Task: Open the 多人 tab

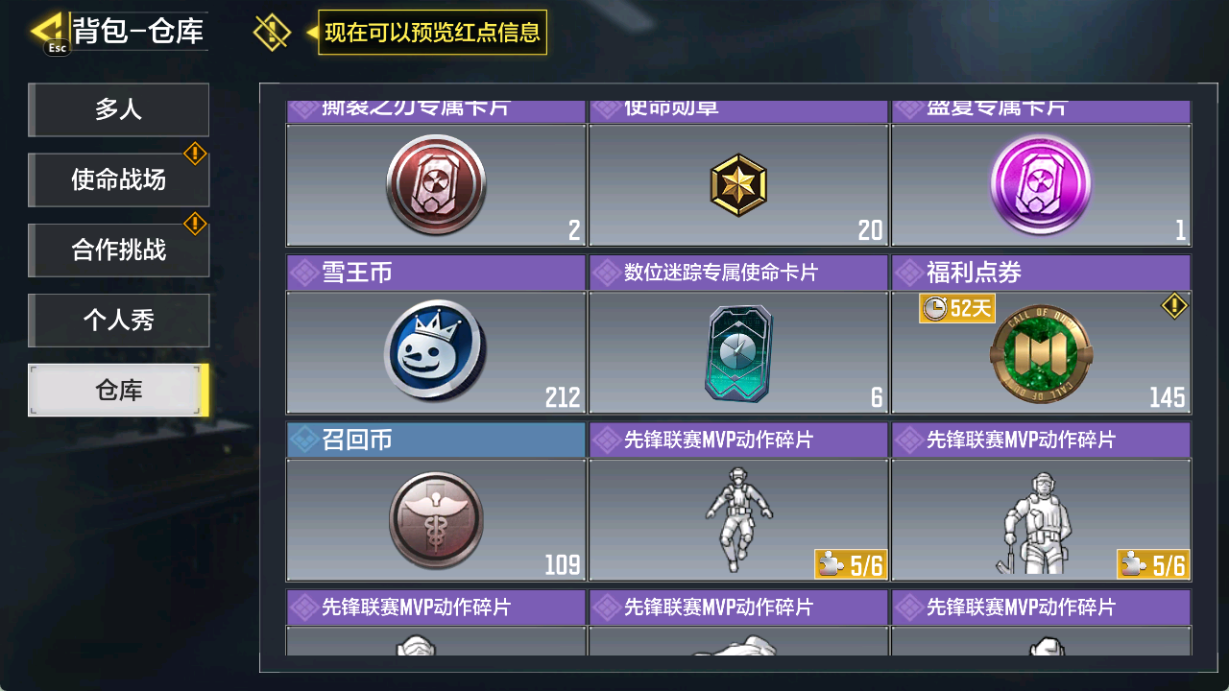Action: click(118, 110)
